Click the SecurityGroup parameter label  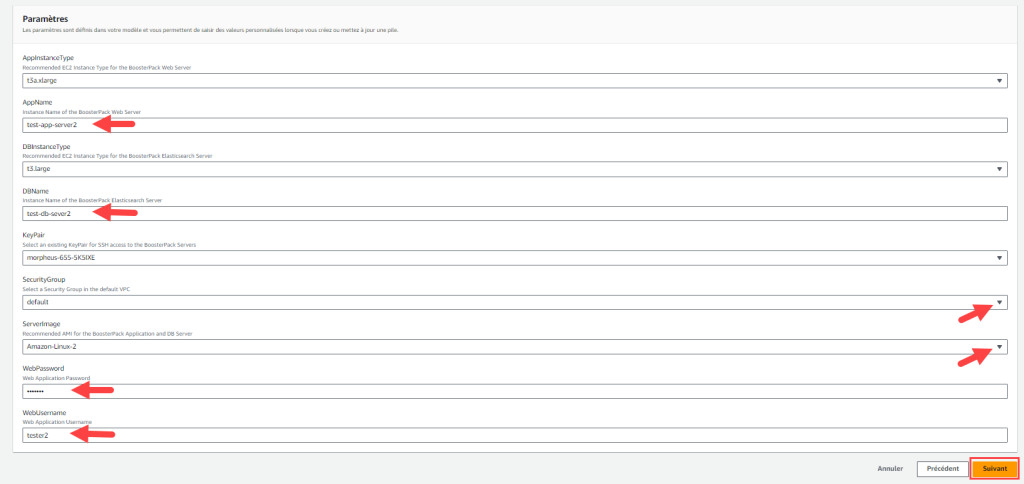point(43,280)
